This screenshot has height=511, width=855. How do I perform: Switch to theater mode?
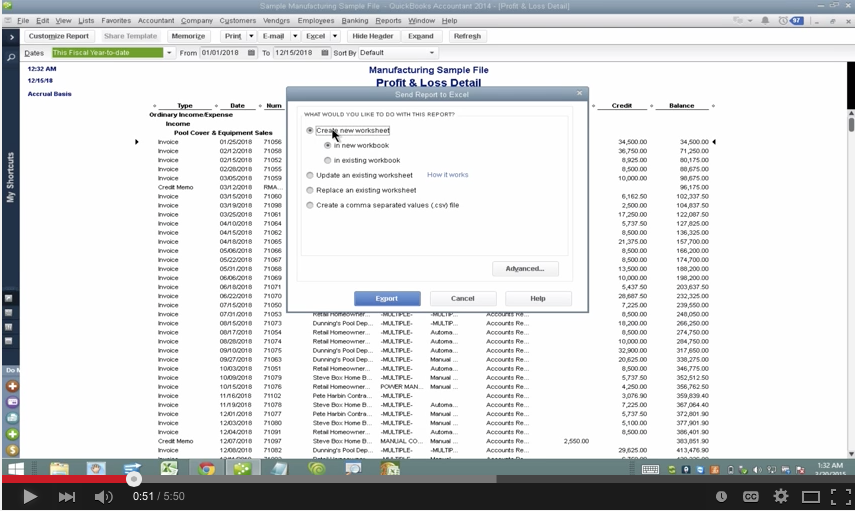coord(811,497)
